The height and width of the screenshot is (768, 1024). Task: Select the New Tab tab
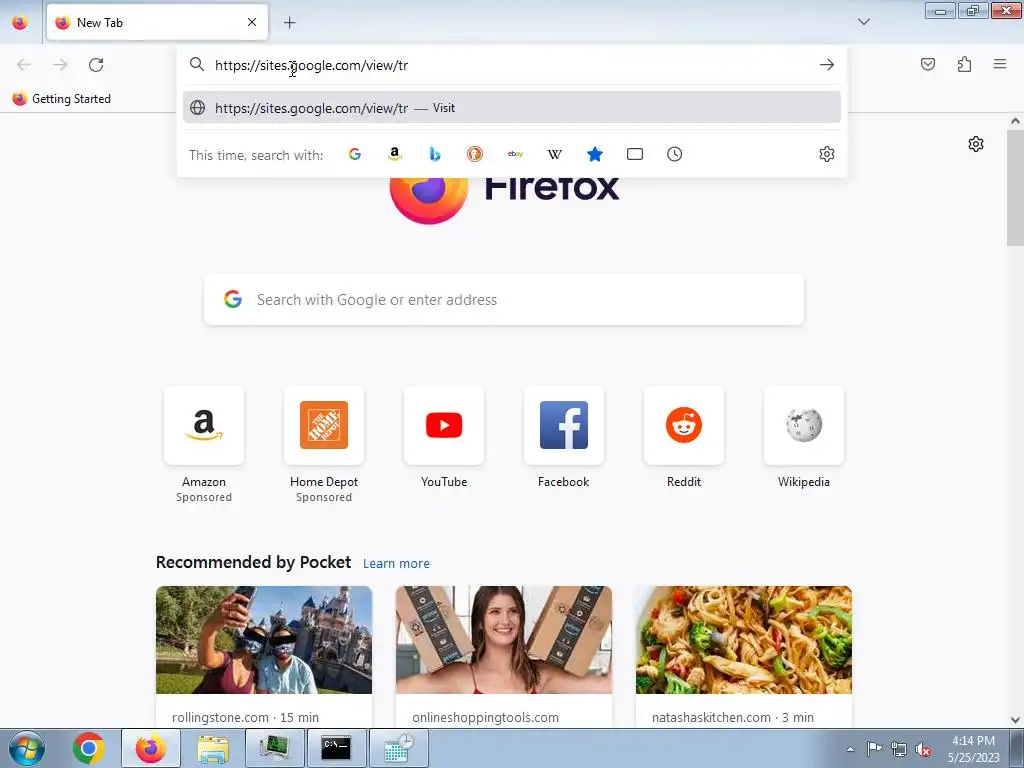pyautogui.click(x=157, y=23)
